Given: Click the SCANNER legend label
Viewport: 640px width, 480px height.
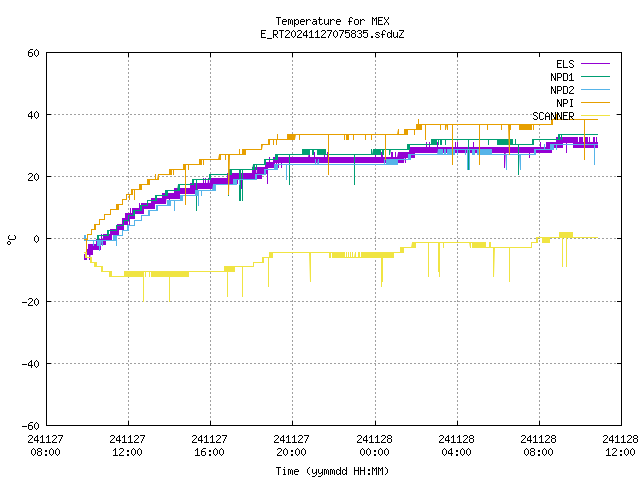Looking at the screenshot, I should point(553,116).
